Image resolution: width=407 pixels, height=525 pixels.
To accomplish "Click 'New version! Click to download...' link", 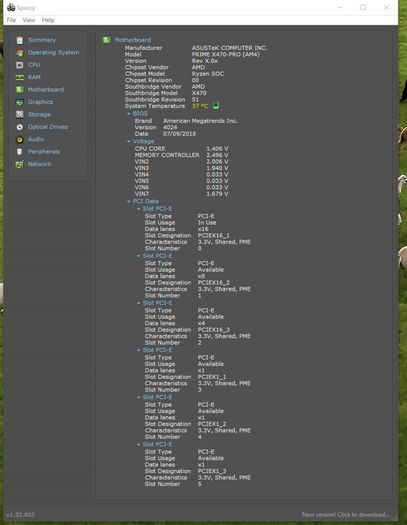I will [x=345, y=515].
